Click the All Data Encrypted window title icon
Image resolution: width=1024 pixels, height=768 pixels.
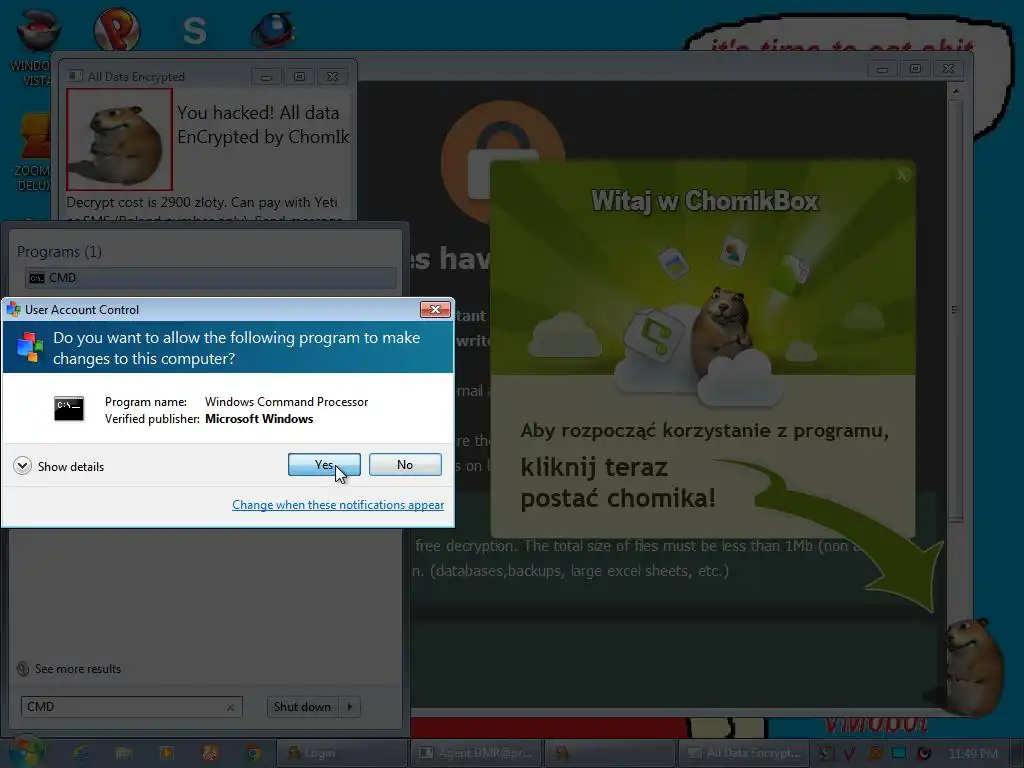click(76, 76)
